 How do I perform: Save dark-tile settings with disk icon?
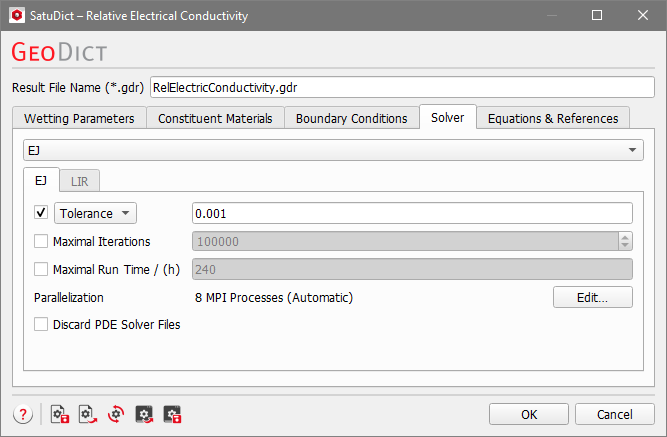point(172,414)
